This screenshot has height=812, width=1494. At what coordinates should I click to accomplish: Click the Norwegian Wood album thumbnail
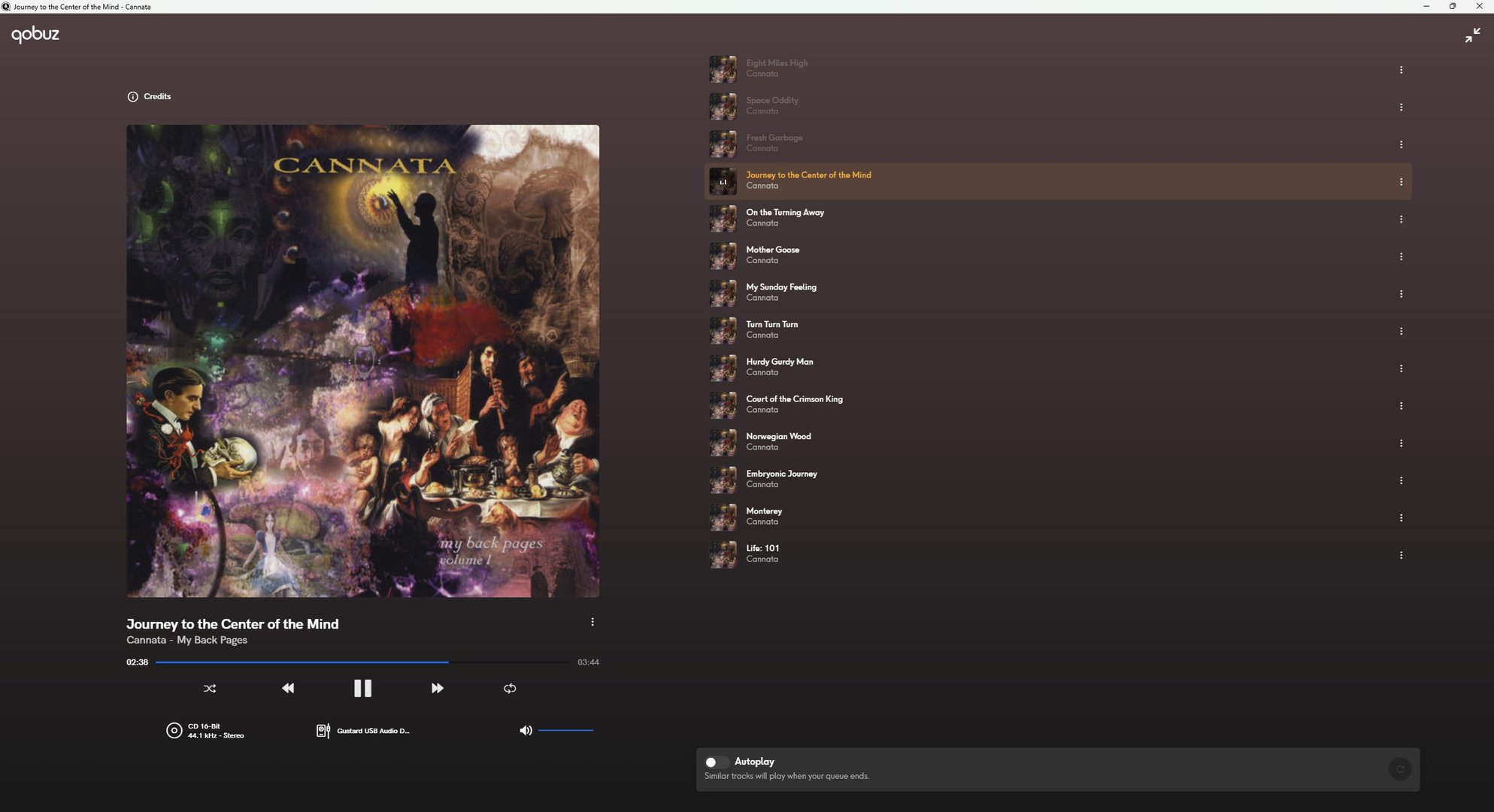click(723, 442)
